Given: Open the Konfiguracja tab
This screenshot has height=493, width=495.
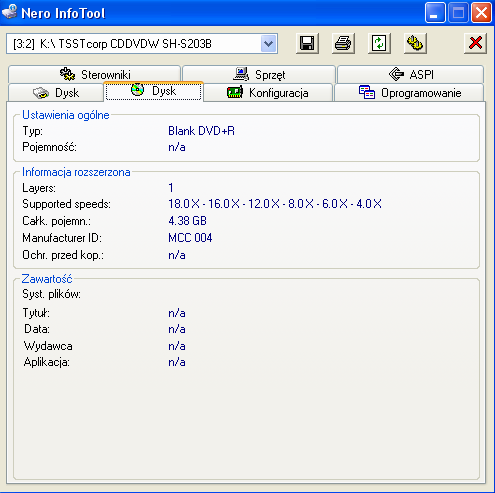Looking at the screenshot, I should click(x=268, y=93).
